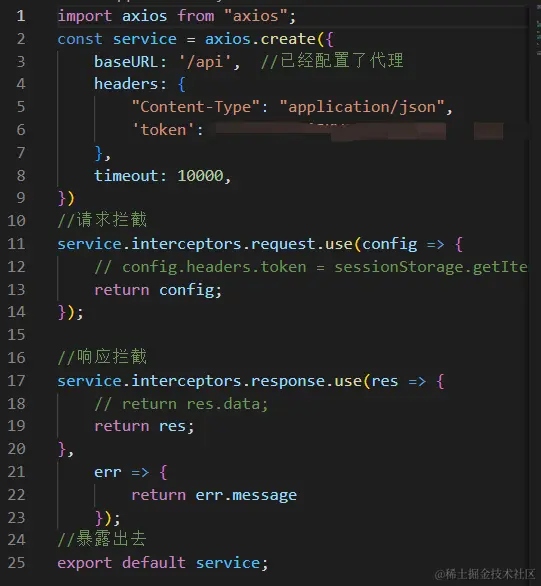Screen dimensions: 541x586
Task: Click line number 17 in the gutter
Action: point(16,381)
